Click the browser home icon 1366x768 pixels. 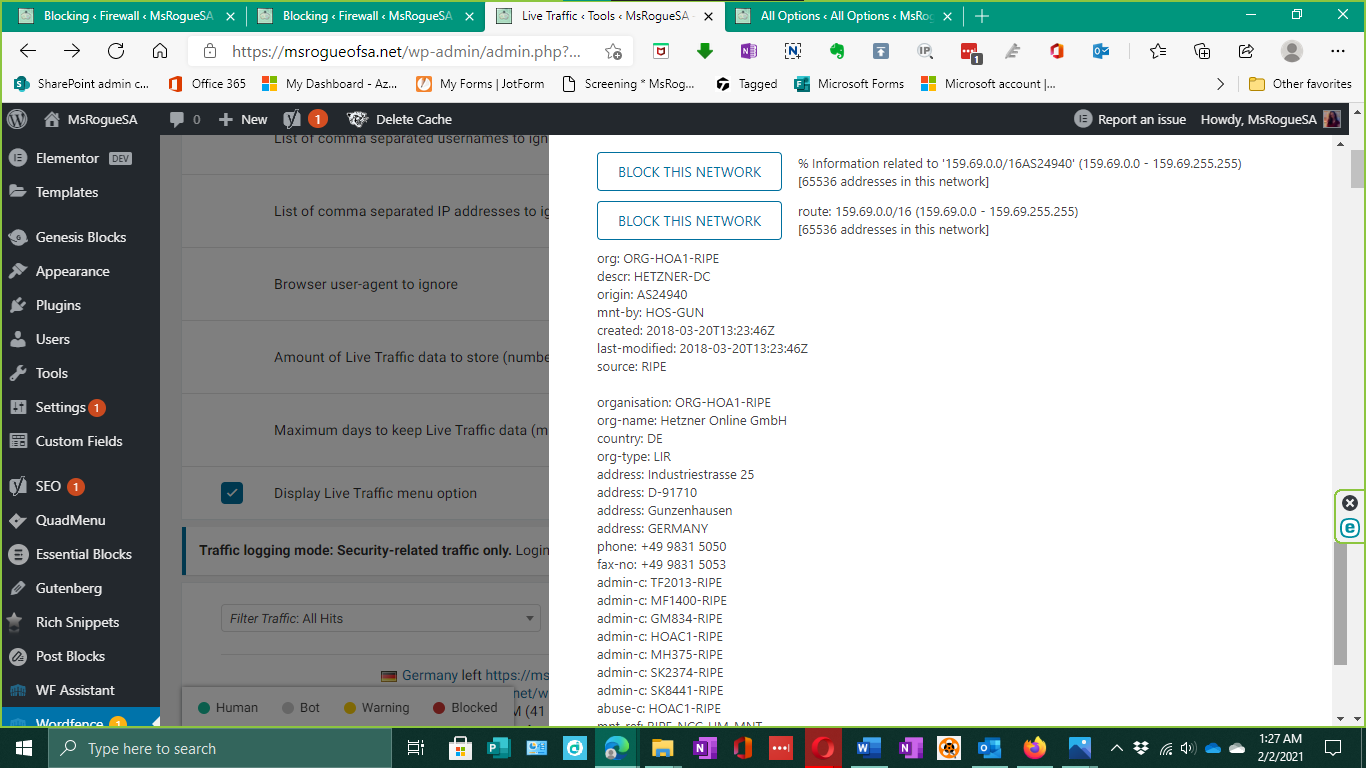click(x=160, y=51)
